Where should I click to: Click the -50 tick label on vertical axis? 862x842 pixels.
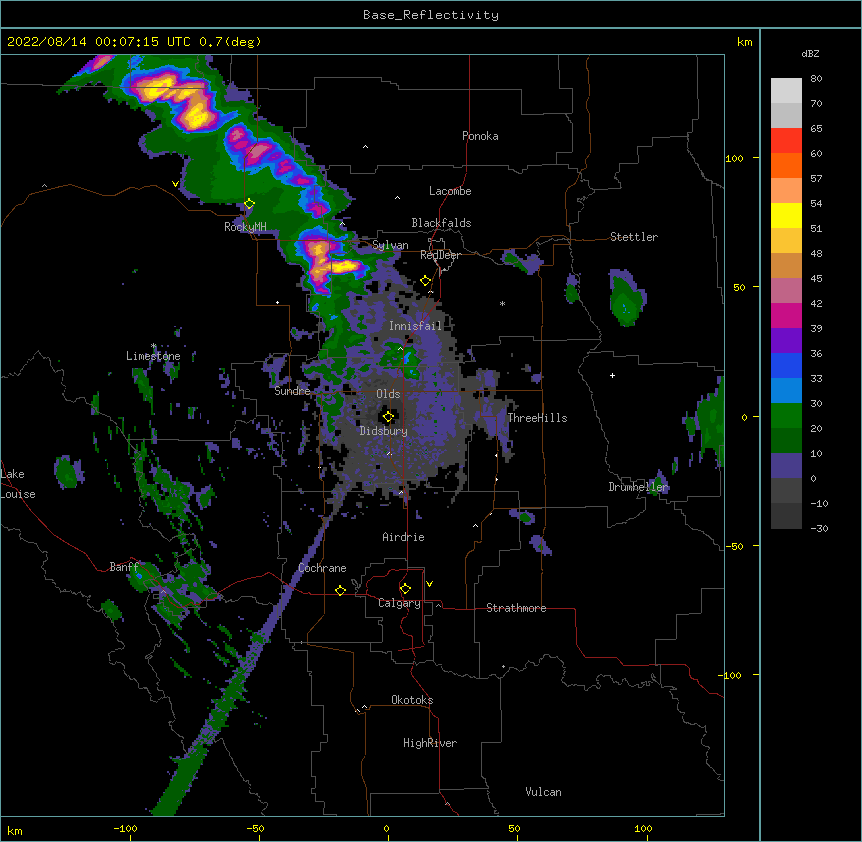735,546
